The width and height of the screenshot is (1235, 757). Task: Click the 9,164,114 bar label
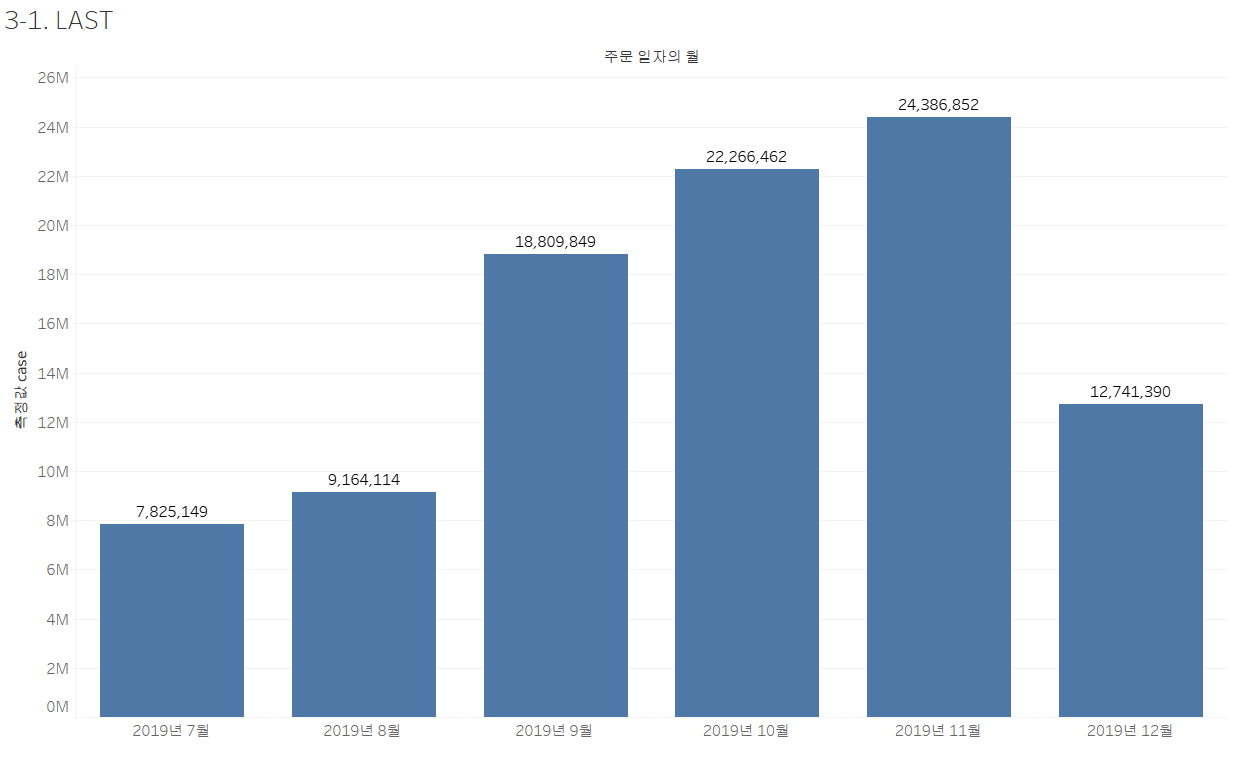(x=364, y=480)
